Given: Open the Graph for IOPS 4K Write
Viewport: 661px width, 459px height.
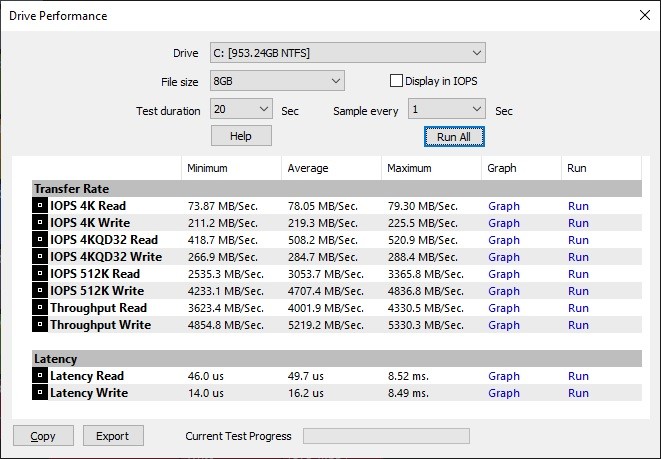Looking at the screenshot, I should coord(504,223).
